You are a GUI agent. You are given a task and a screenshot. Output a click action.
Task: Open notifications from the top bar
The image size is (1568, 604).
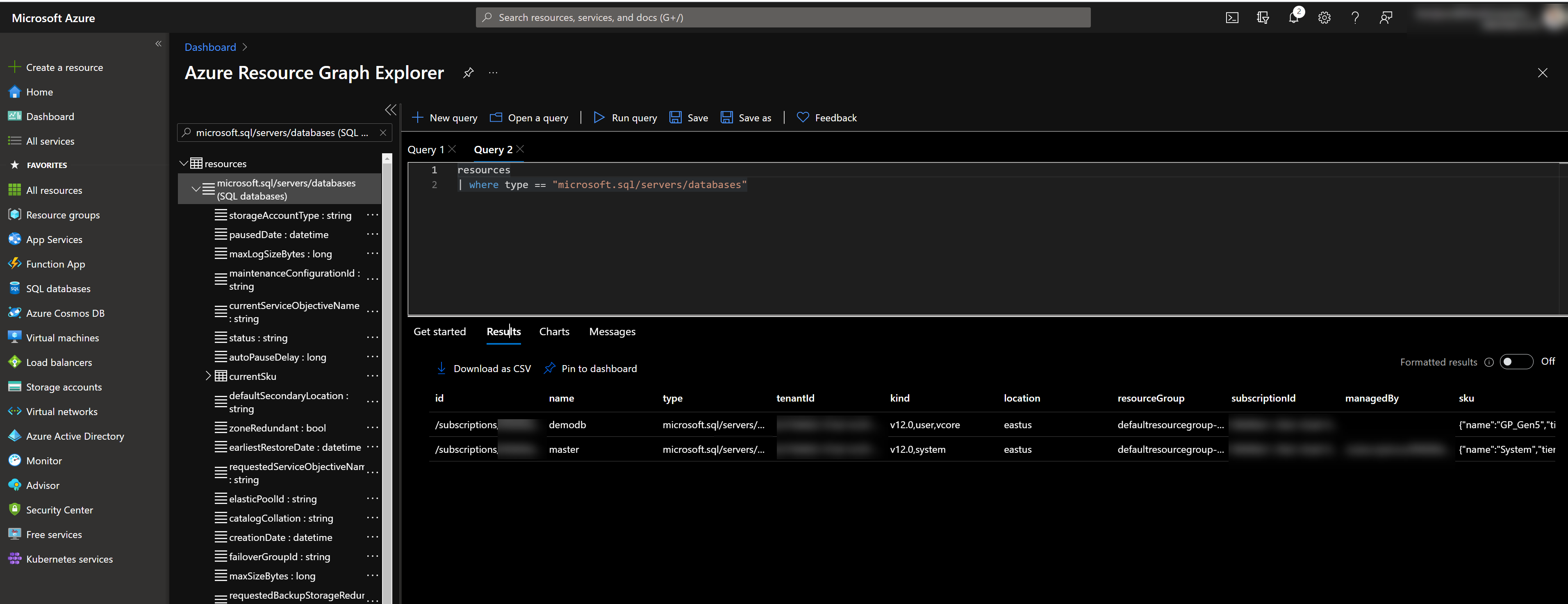(x=1293, y=18)
